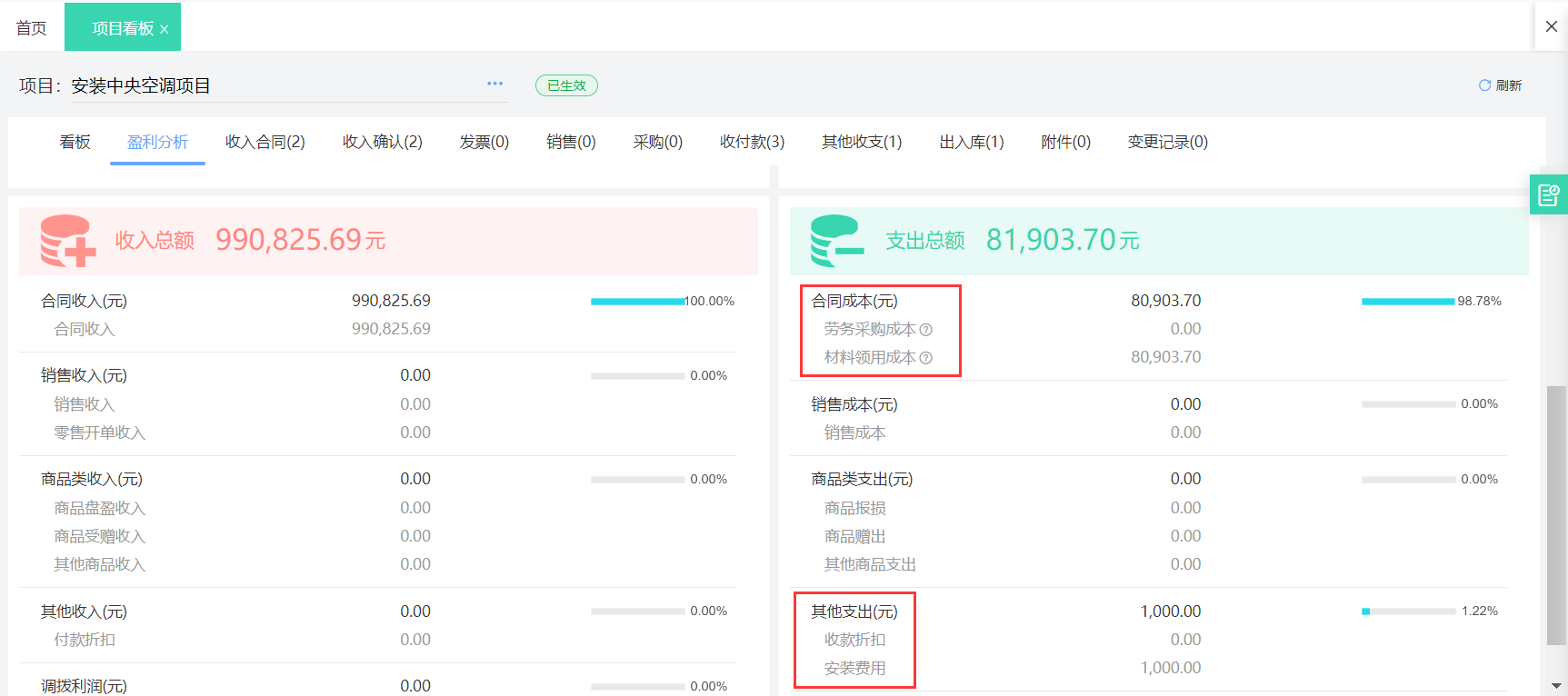Select the 变更记录(0) tab
This screenshot has height=696, width=1568.
[x=1167, y=142]
